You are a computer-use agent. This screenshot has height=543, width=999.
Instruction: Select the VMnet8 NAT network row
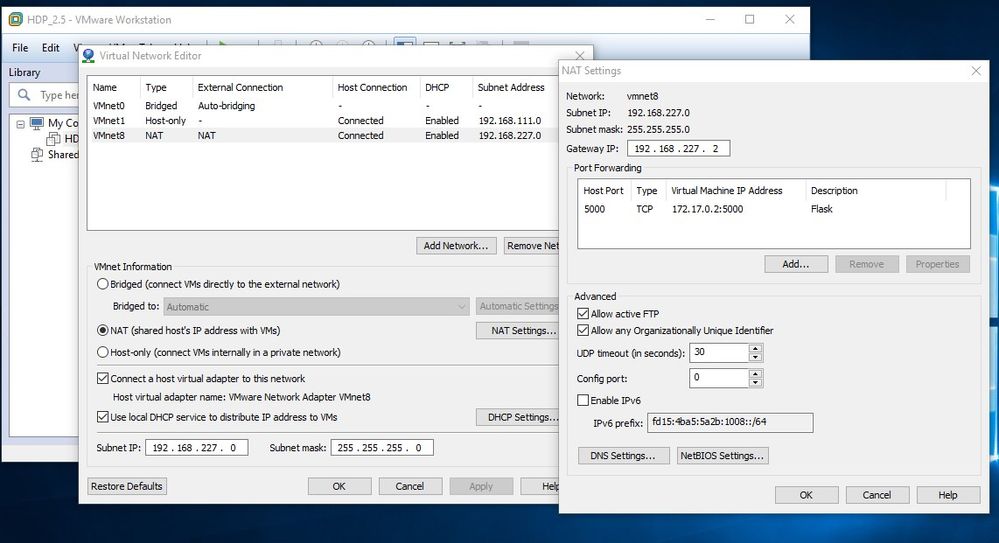[324, 136]
